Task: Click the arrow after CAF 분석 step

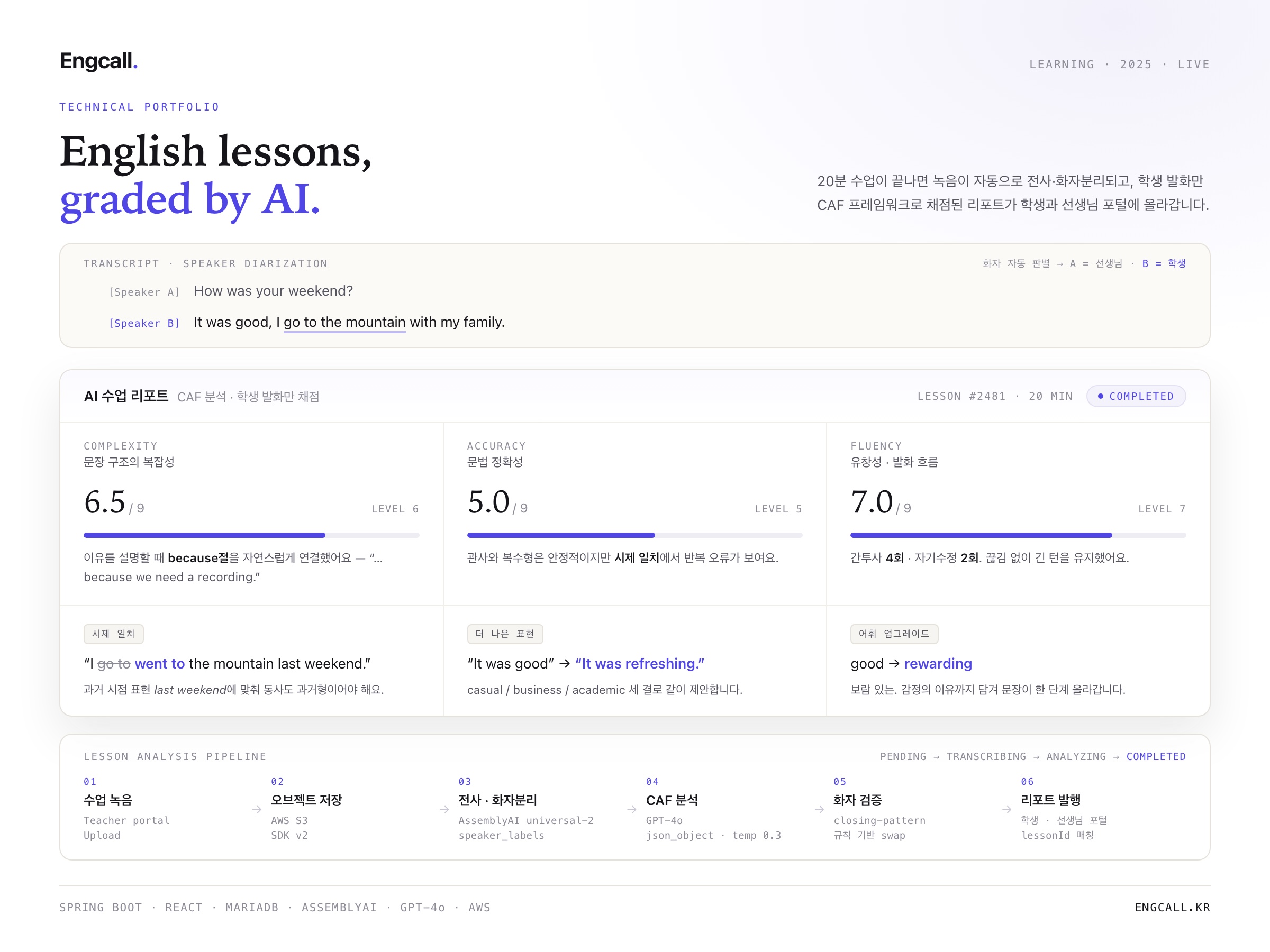Action: click(819, 809)
